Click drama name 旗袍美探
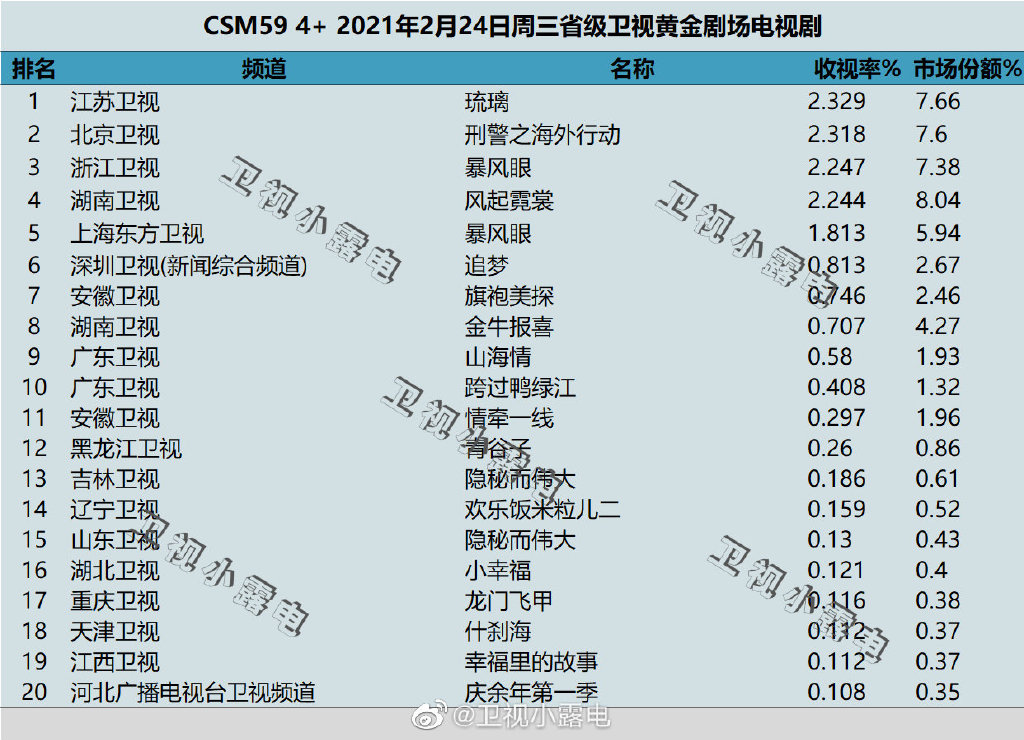The image size is (1024, 740). coord(509,296)
